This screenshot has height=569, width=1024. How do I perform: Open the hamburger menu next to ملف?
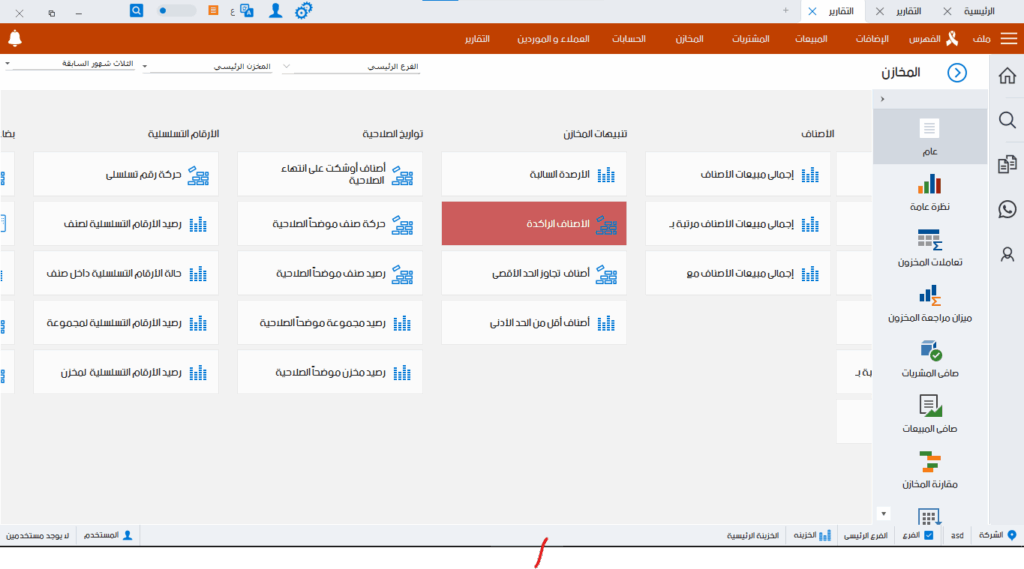[1009, 39]
